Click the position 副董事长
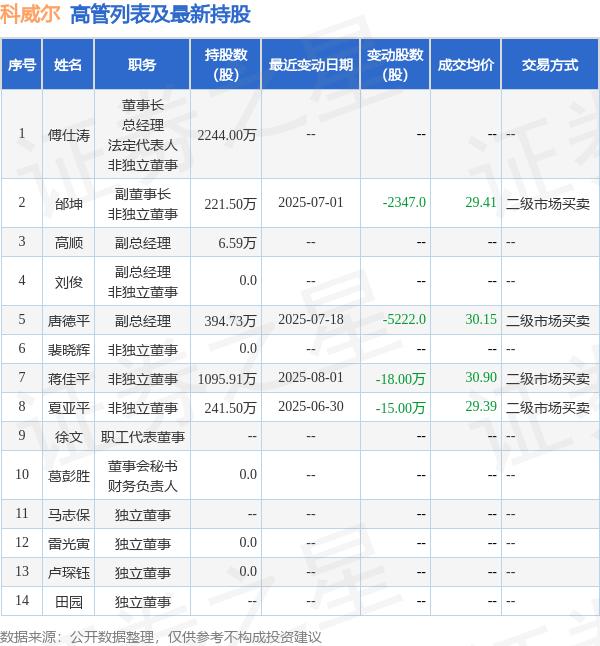Screen dimensions: 600x646 (x=143, y=194)
